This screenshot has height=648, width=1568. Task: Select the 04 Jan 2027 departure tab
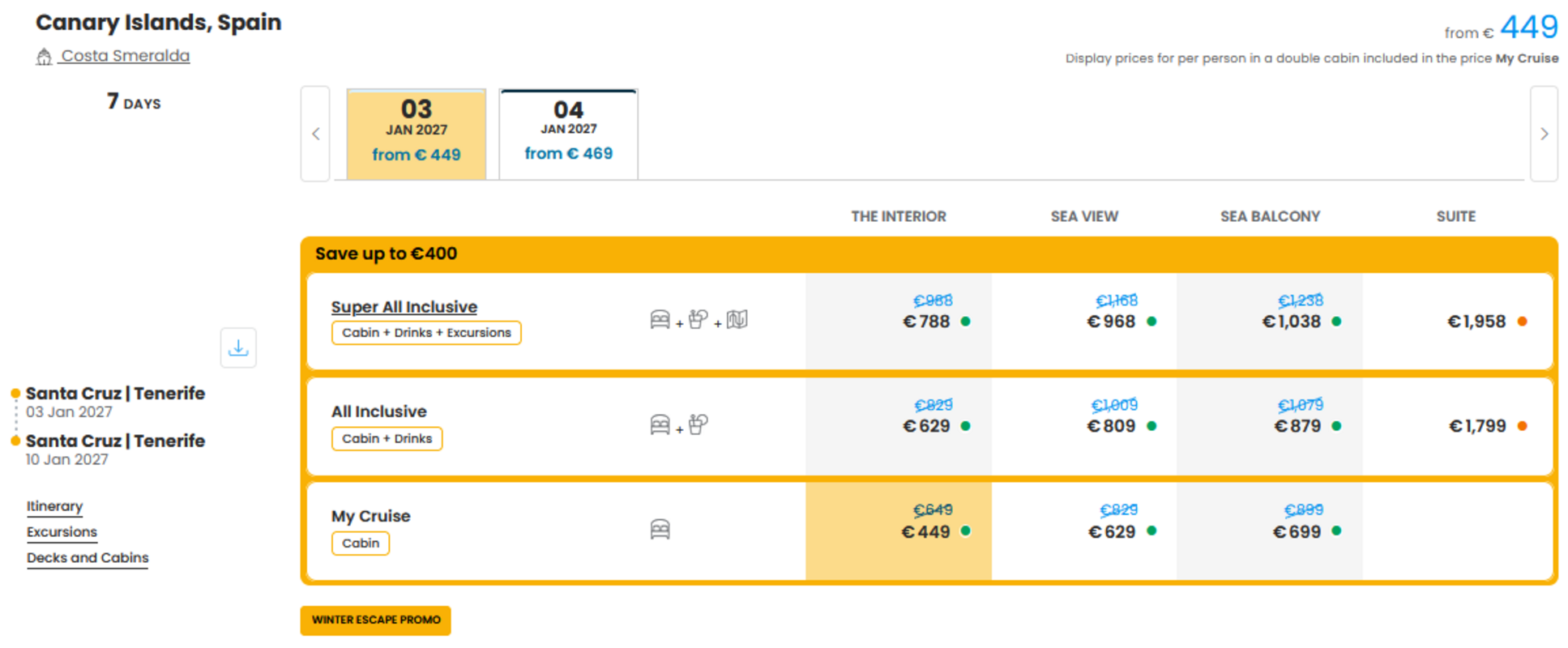pyautogui.click(x=569, y=134)
